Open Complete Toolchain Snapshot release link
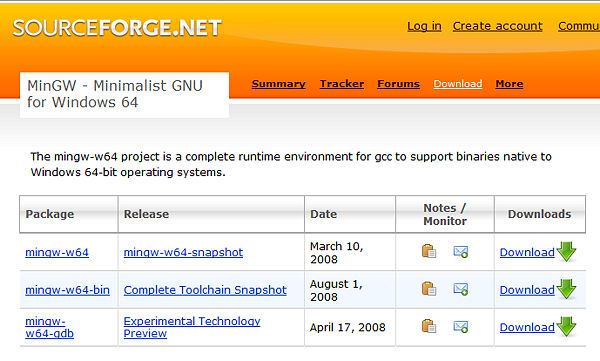Screen dimensions: 600x361 point(205,290)
